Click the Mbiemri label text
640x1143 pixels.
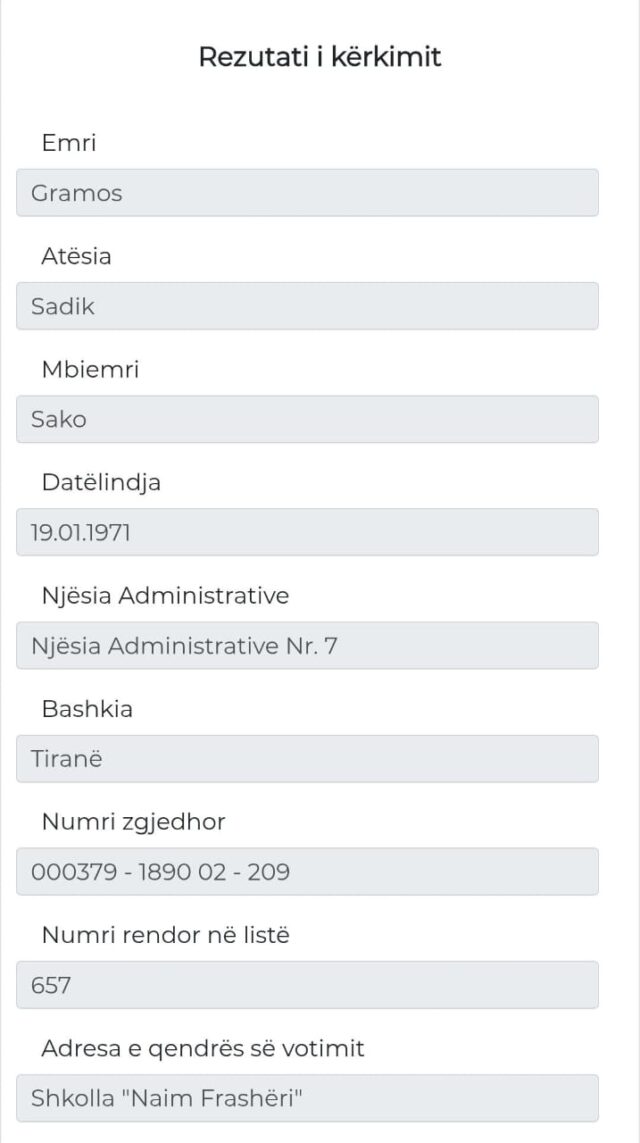click(90, 369)
